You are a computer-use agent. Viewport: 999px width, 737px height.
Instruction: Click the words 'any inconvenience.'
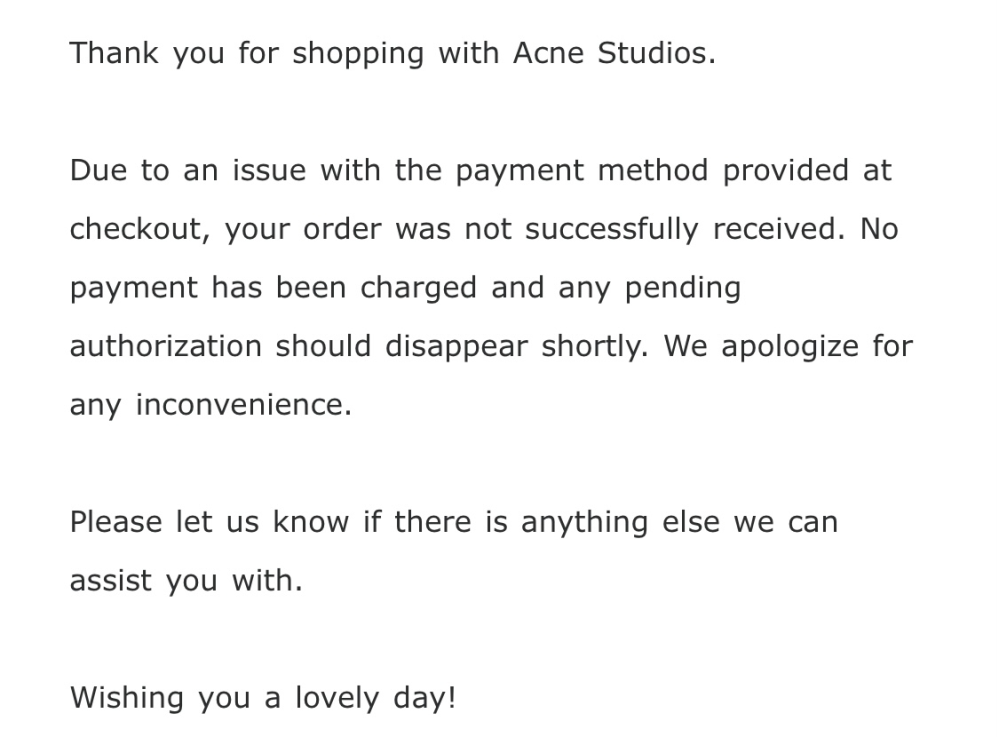pyautogui.click(x=211, y=406)
